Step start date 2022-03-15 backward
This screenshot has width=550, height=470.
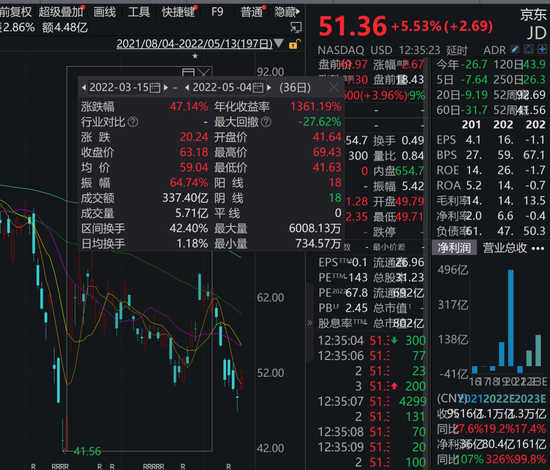click(x=84, y=87)
